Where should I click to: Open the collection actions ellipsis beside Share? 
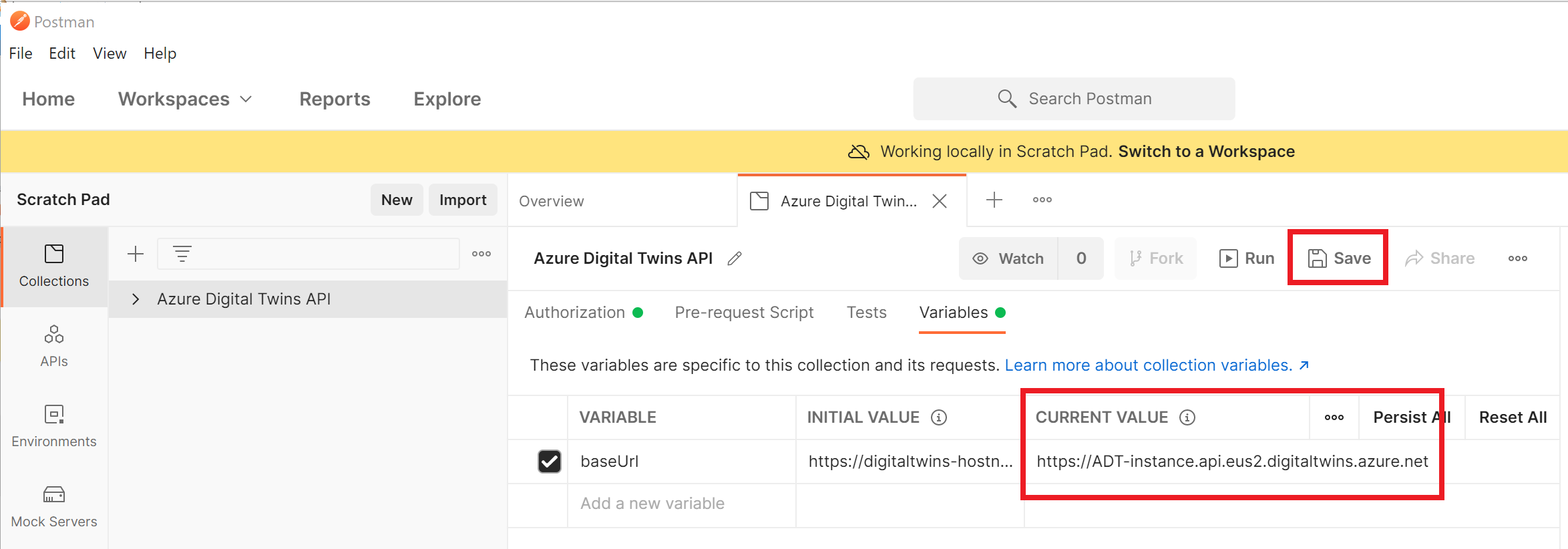coord(1518,258)
